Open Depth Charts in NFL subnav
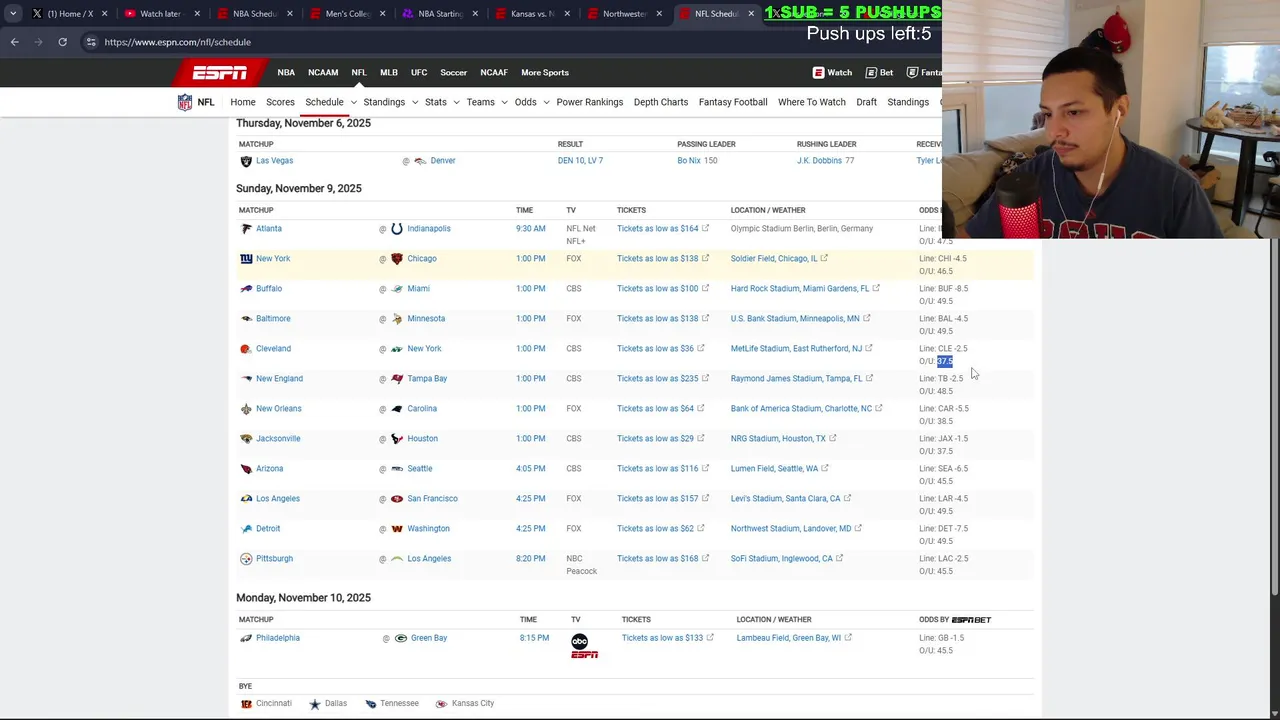 [661, 102]
